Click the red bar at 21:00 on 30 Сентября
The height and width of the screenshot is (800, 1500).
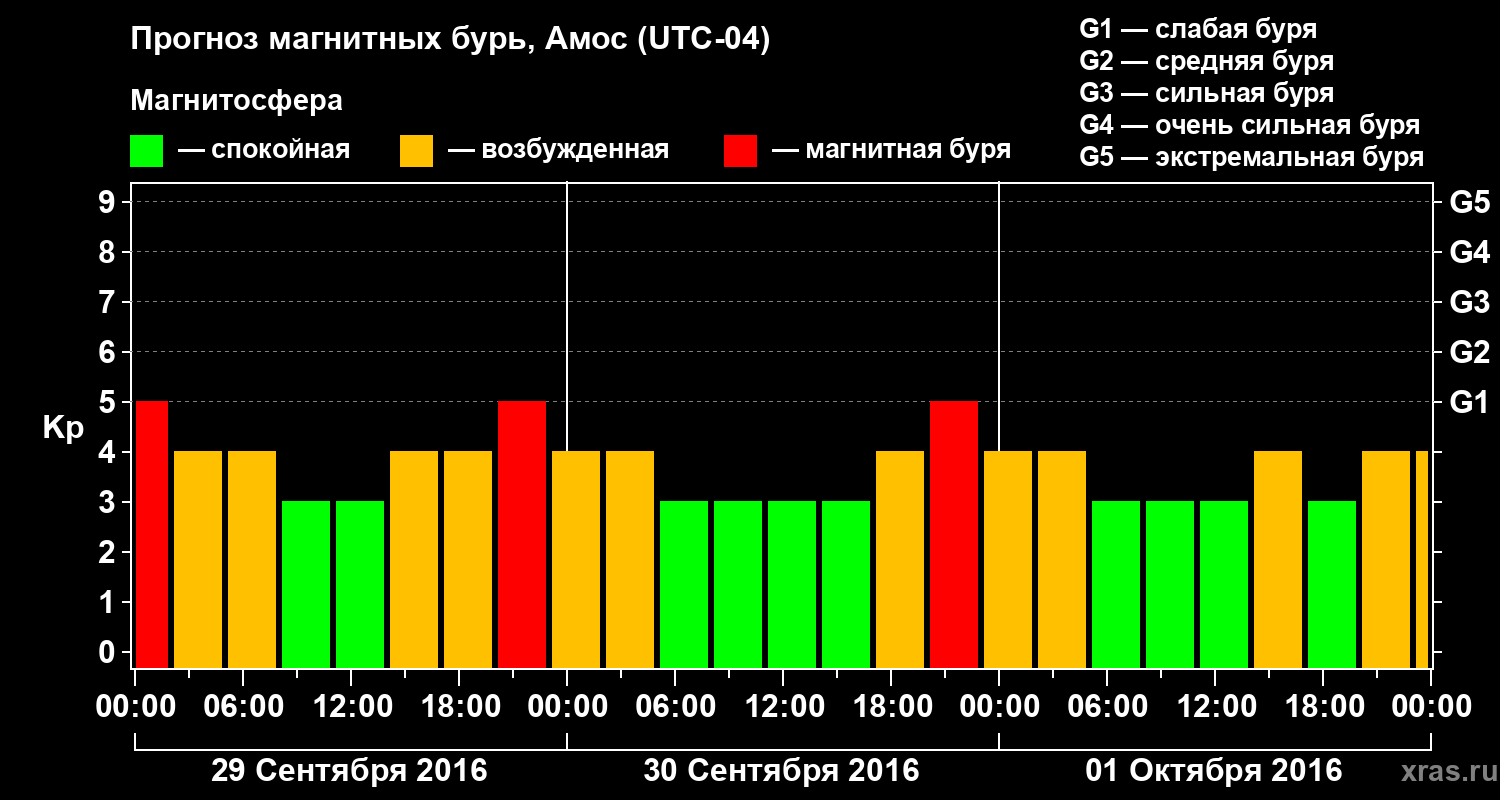954,534
